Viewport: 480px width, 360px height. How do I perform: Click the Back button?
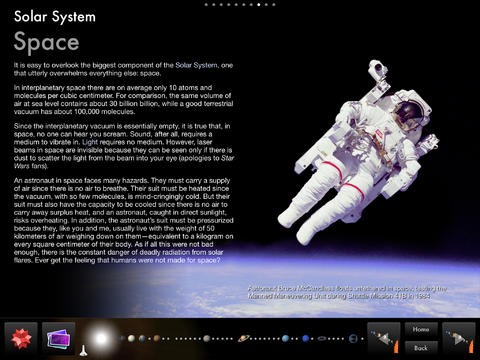coord(421,348)
